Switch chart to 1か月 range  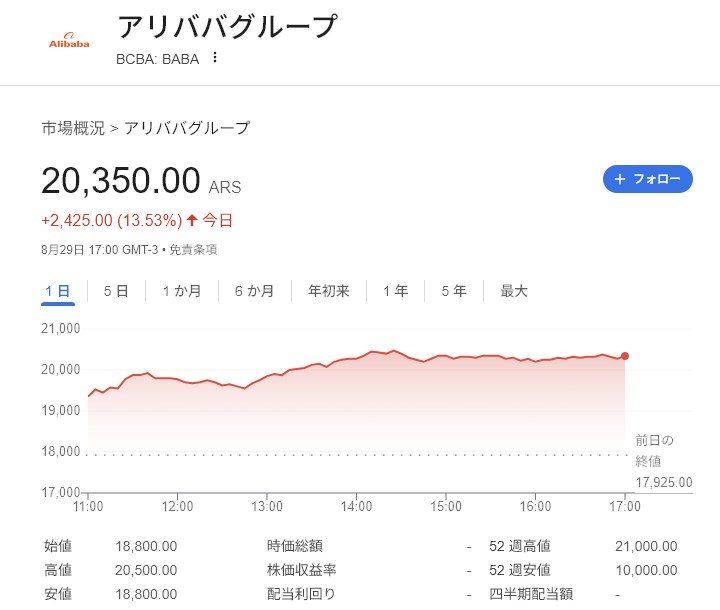pyautogui.click(x=182, y=291)
